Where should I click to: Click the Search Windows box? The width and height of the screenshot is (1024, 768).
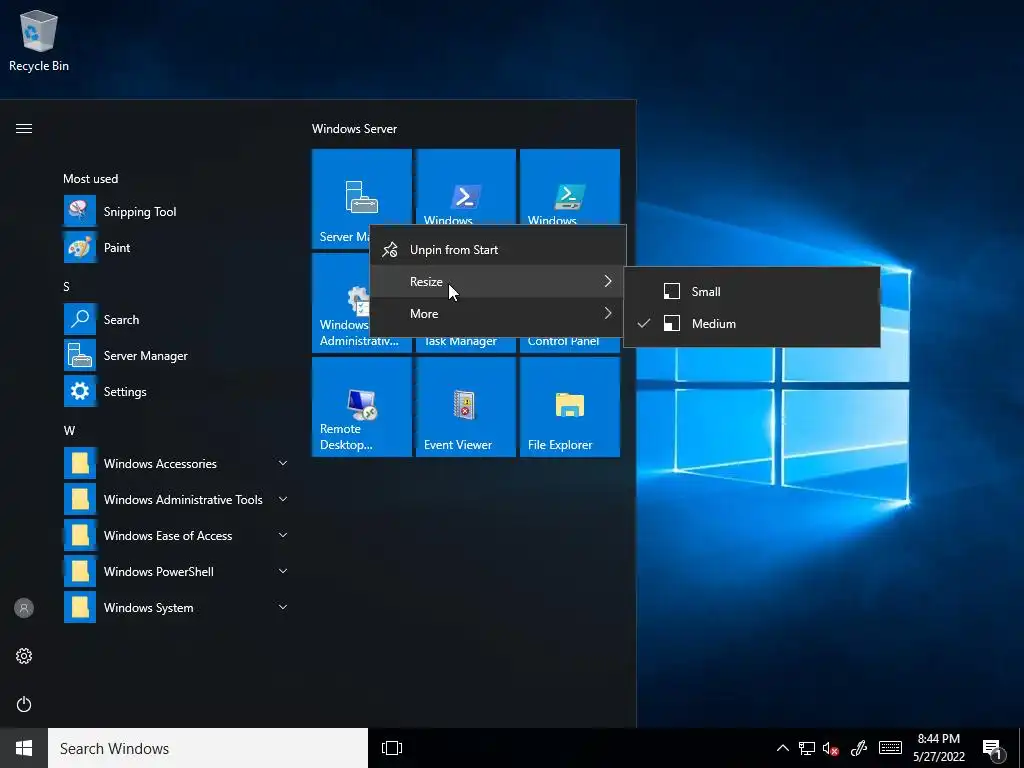click(208, 748)
